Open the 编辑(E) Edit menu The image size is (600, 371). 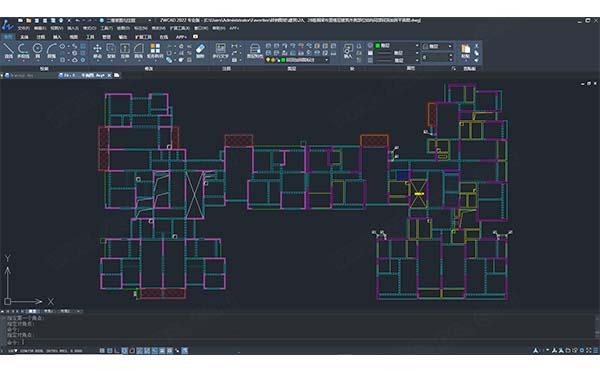40,28
